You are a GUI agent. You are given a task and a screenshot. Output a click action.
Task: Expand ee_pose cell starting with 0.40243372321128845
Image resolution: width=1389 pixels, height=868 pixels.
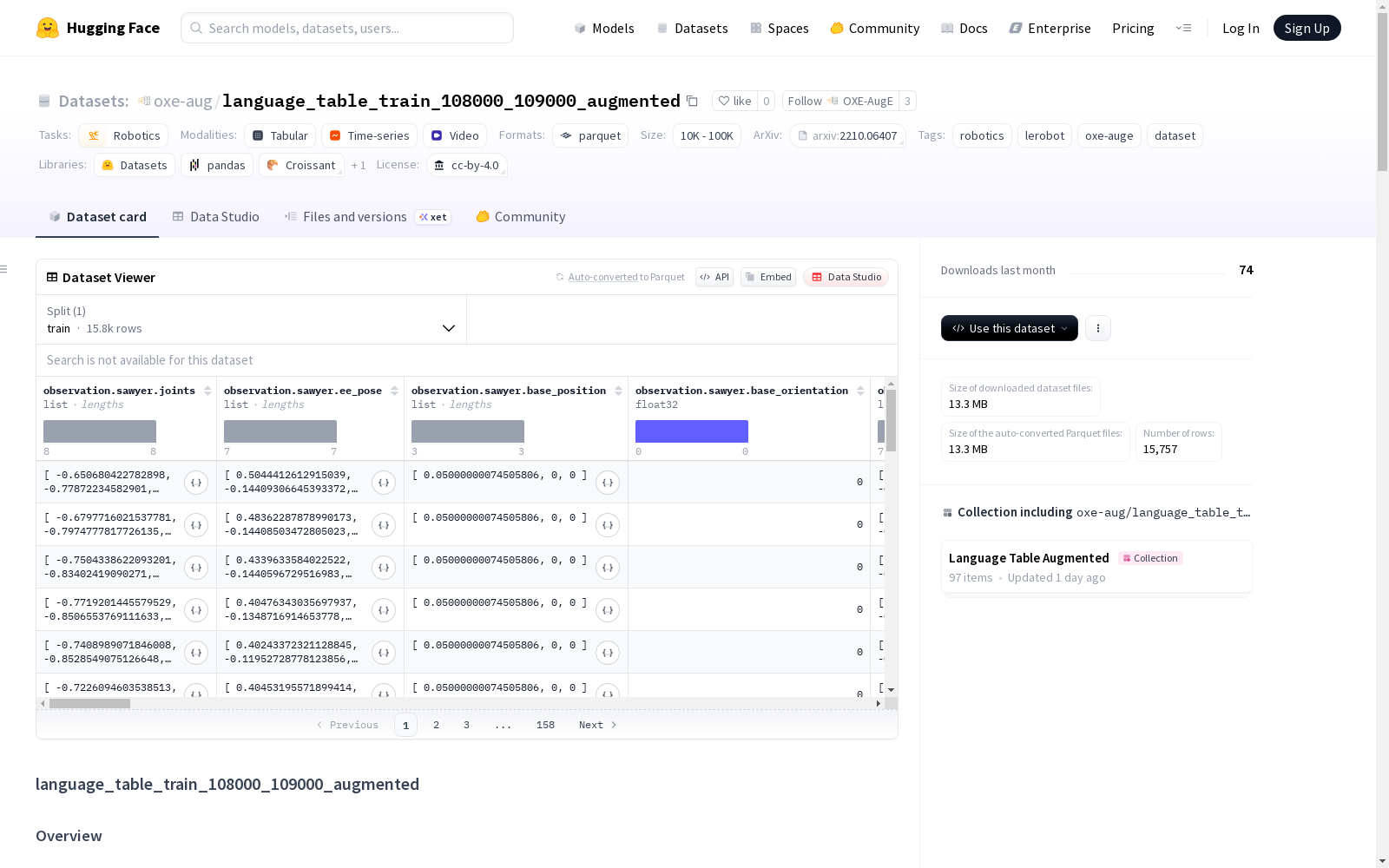point(384,653)
